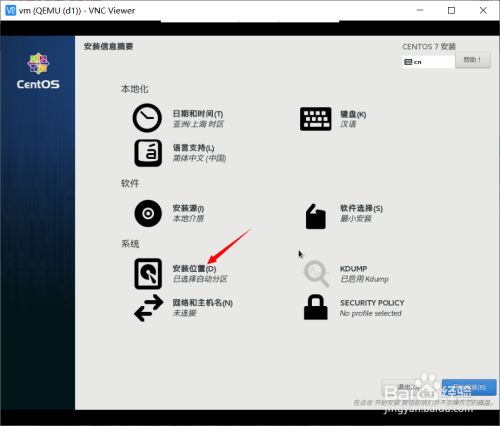The width and height of the screenshot is (500, 426).
Task: Click the 简体中文 (中国) status text
Action: (x=199, y=158)
